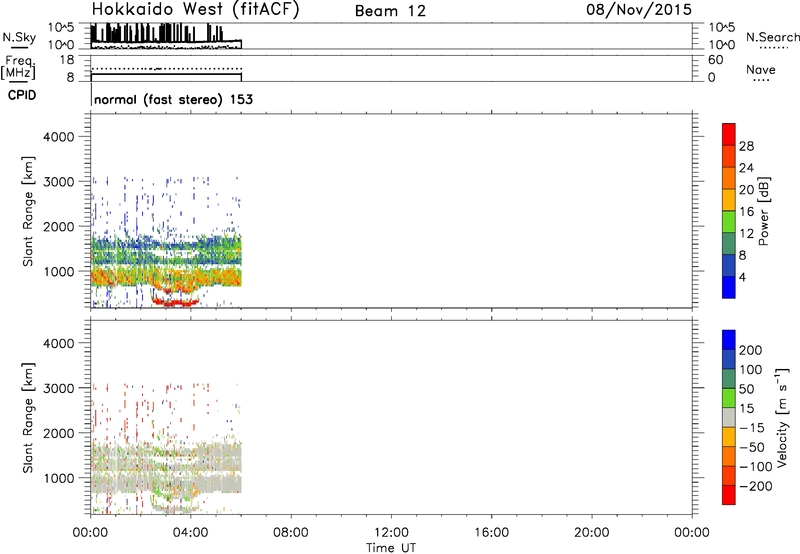Click the 'Hokkaido West (fitACF)' title
Screen dimensions: 800x554
click(195, 9)
